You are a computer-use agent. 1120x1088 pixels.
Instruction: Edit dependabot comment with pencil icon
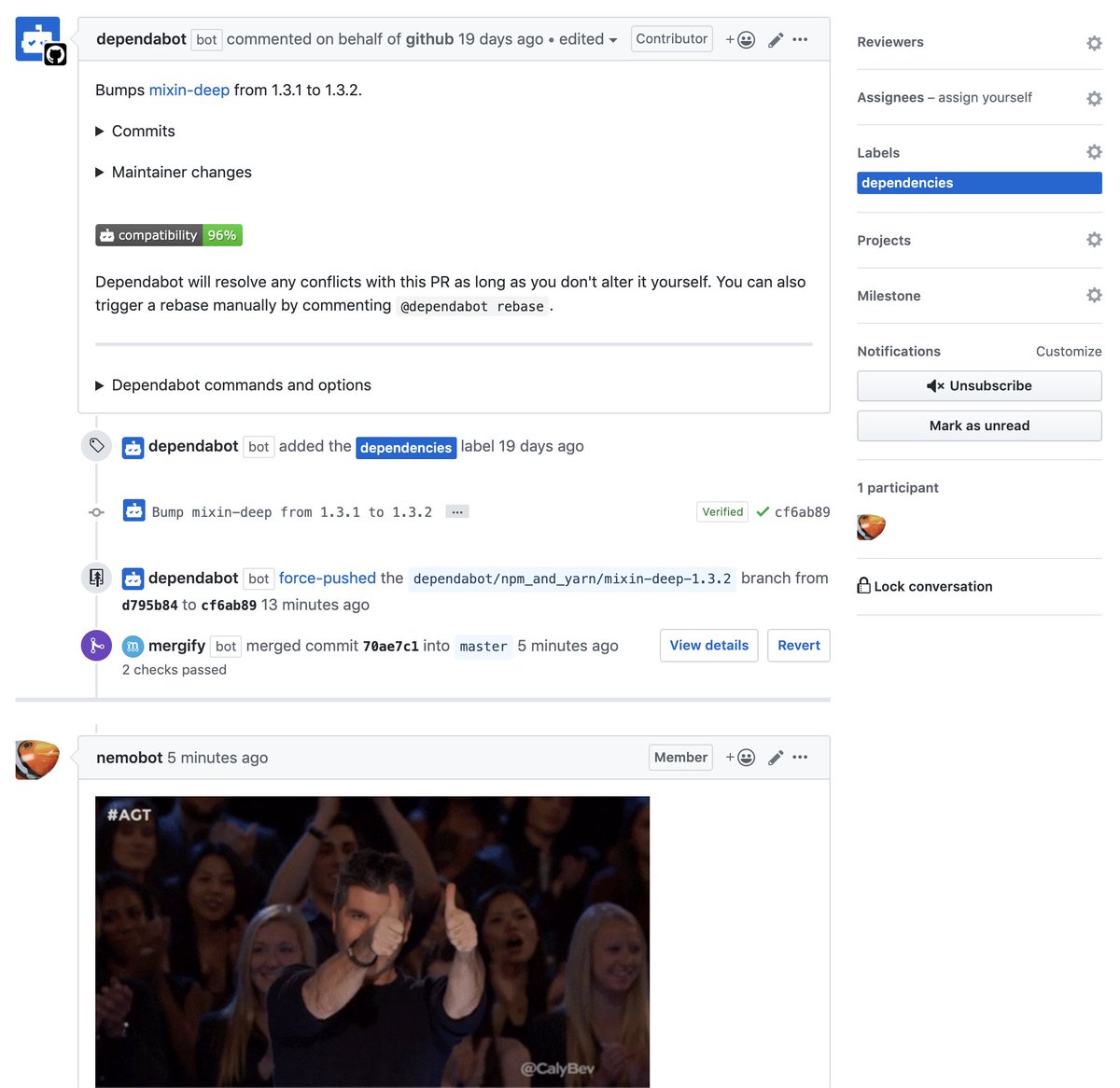775,40
